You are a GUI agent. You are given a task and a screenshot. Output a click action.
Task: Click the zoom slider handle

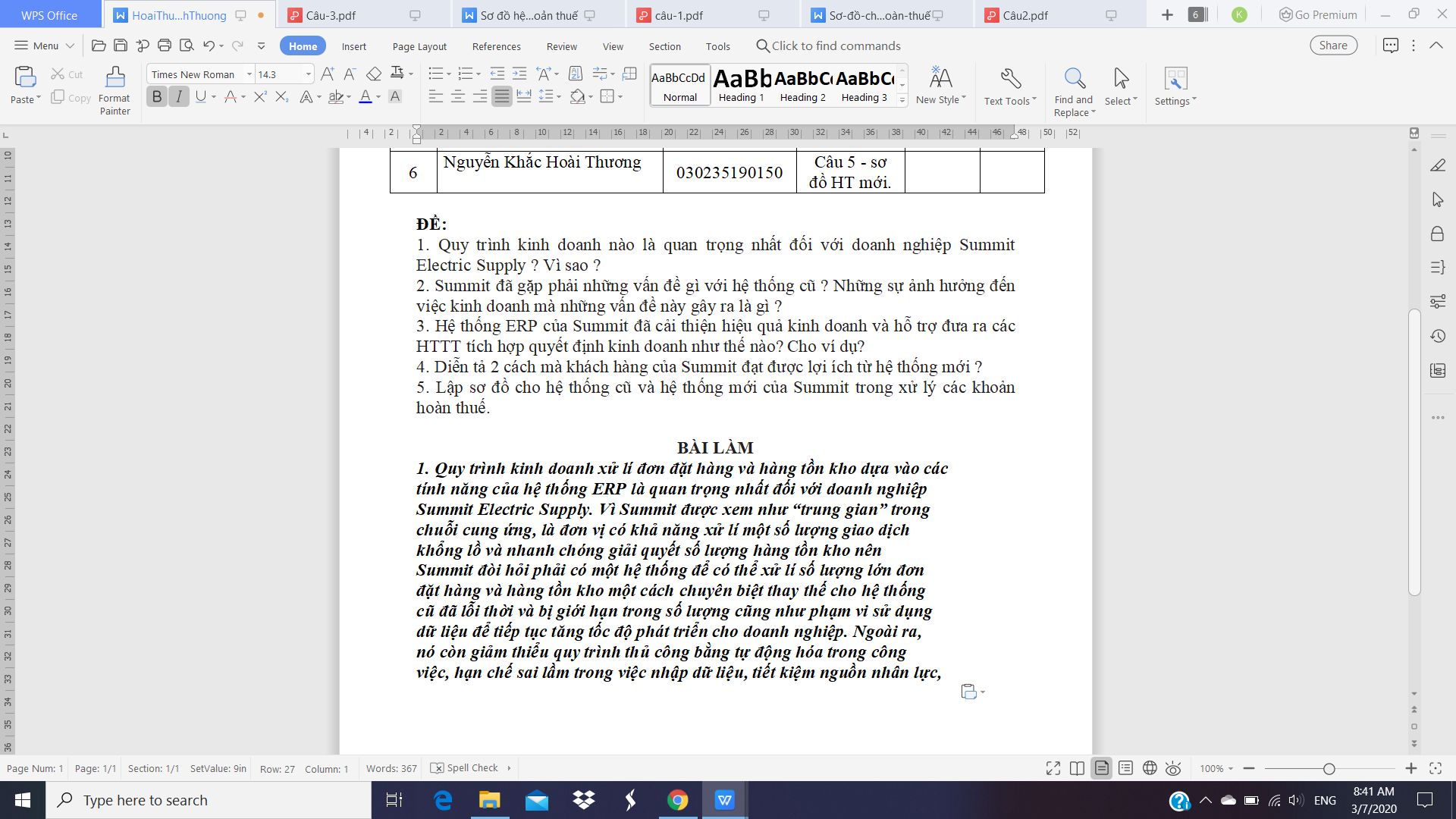tap(1329, 768)
